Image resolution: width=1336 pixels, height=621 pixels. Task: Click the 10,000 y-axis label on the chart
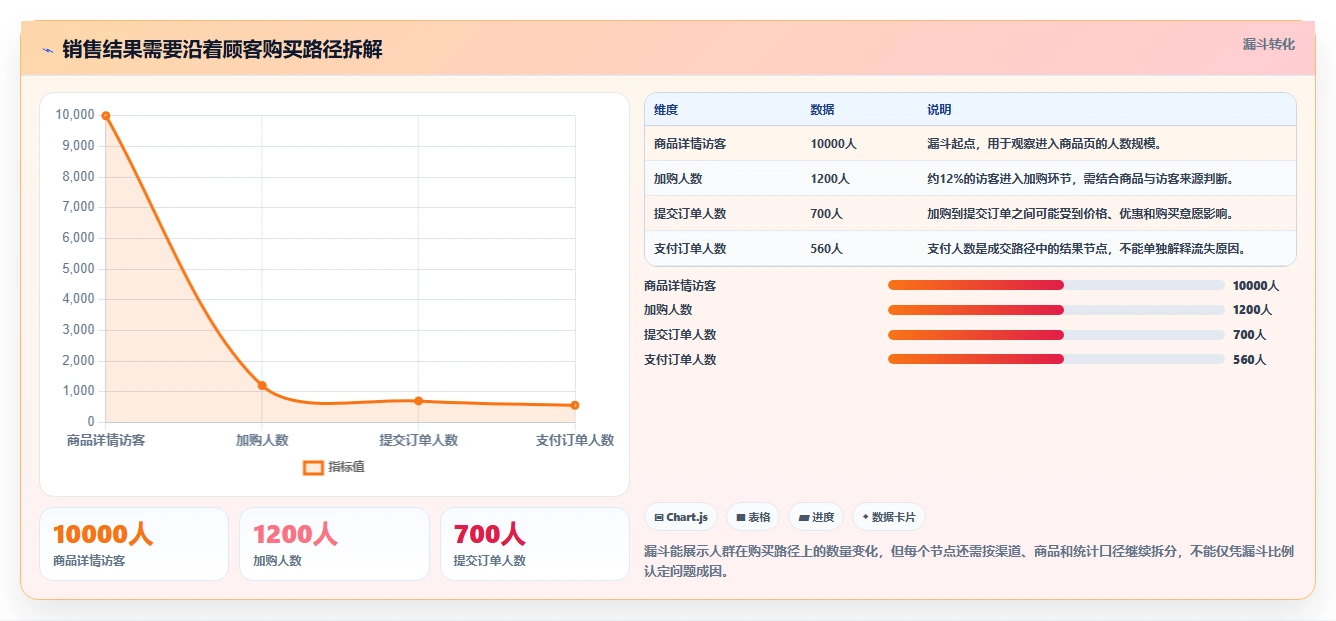tap(75, 115)
